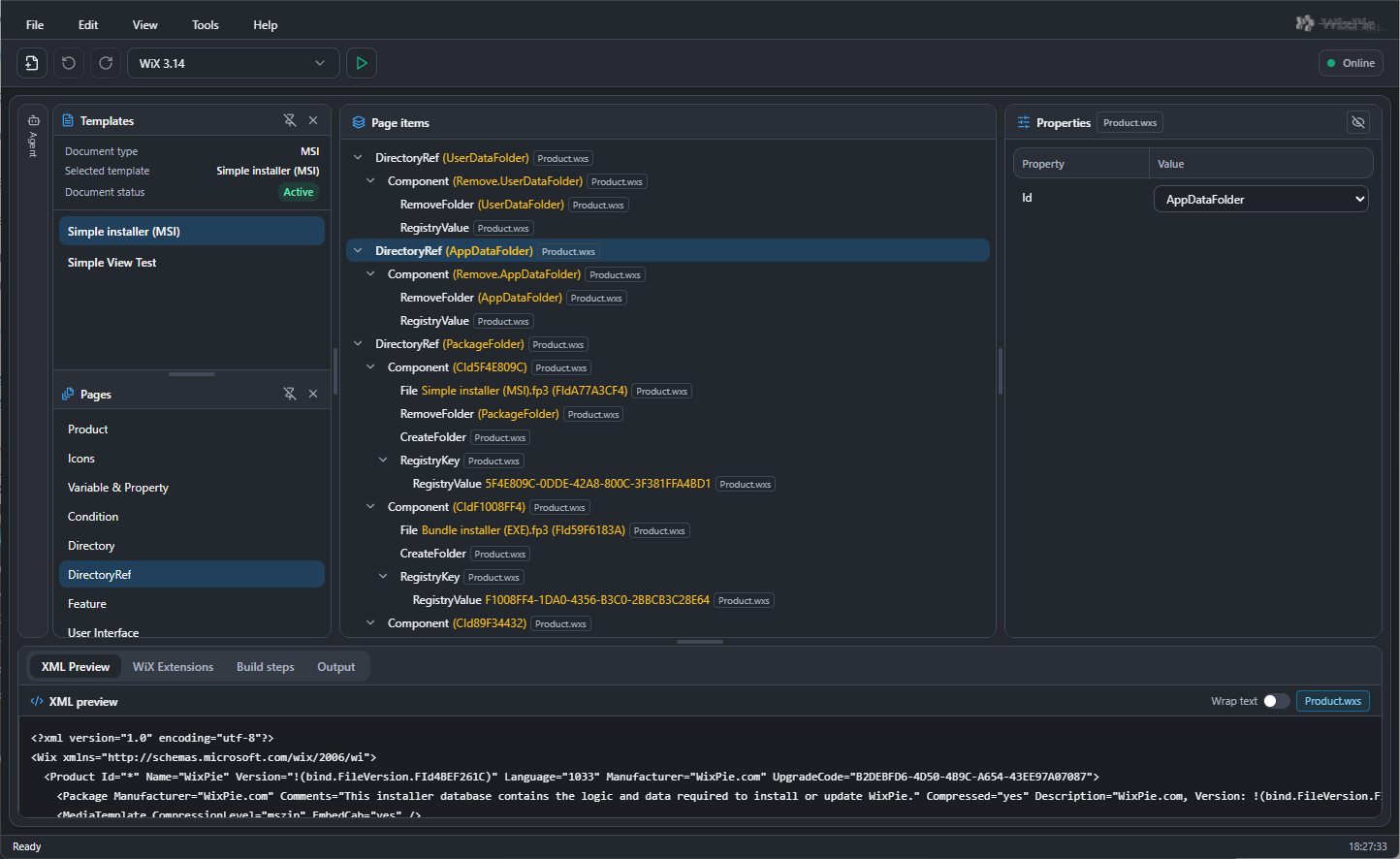
Task: Switch to Build steps tab
Action: 266,667
